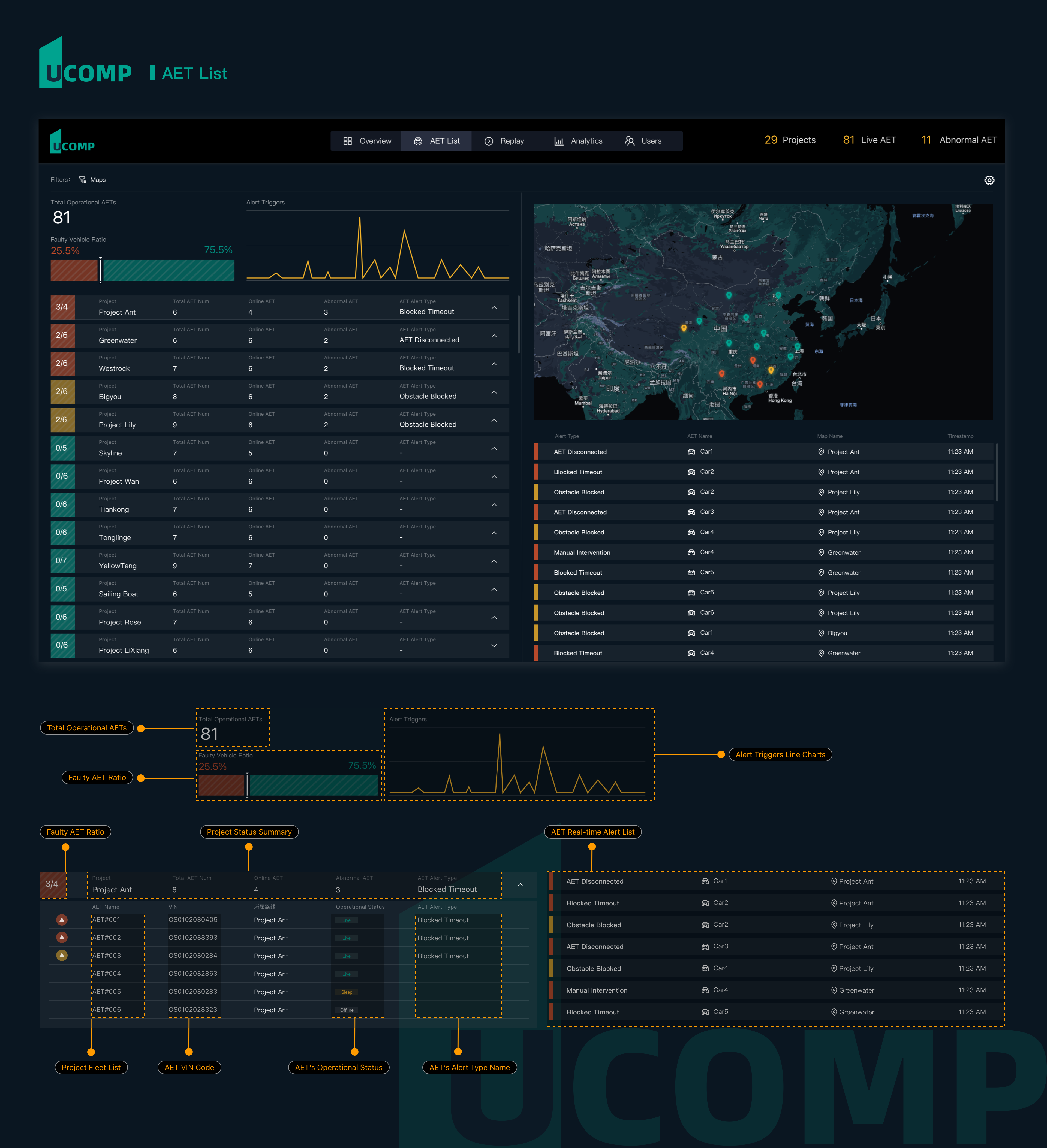Switch to the AET List tab
Viewport: 1047px width, 1148px height.
[x=436, y=141]
